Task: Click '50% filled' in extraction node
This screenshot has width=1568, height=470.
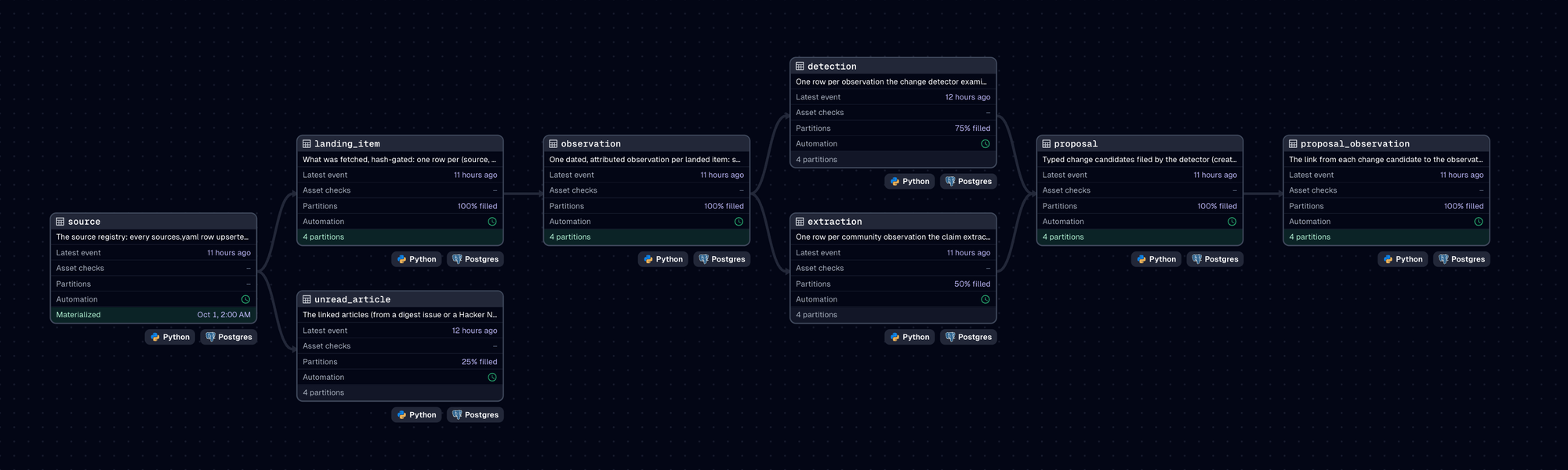Action: point(972,284)
